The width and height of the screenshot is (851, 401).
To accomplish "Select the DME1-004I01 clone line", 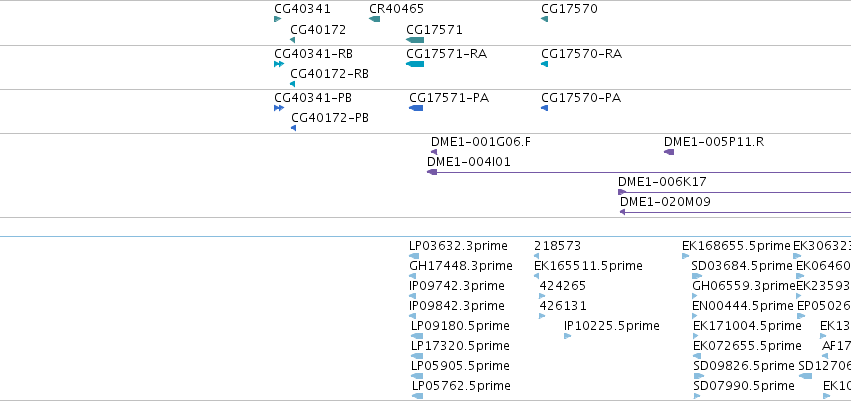I will point(639,172).
